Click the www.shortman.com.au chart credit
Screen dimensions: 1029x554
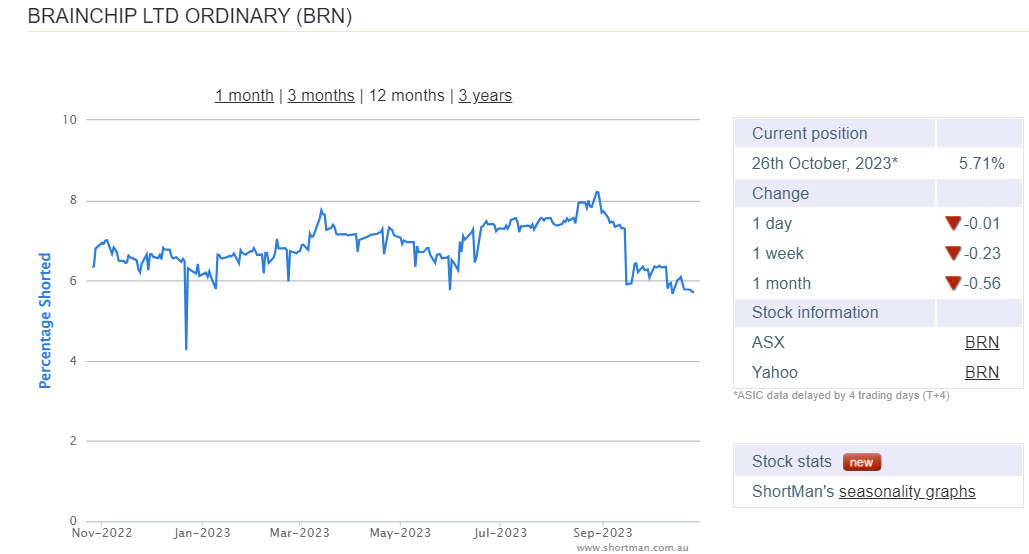(x=632, y=547)
